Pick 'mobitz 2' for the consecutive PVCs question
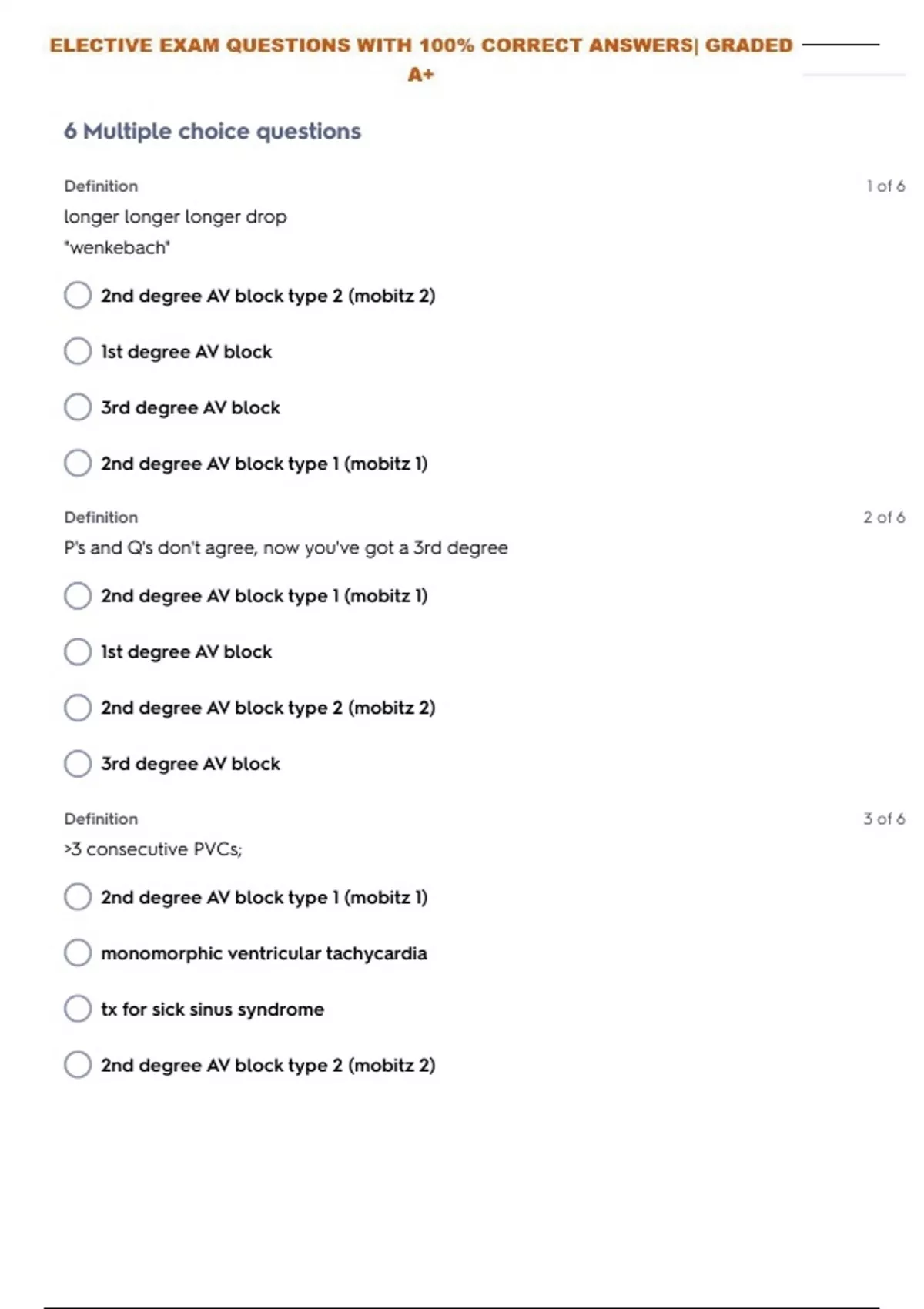Screen dimensions: 924x1309 (78, 1065)
